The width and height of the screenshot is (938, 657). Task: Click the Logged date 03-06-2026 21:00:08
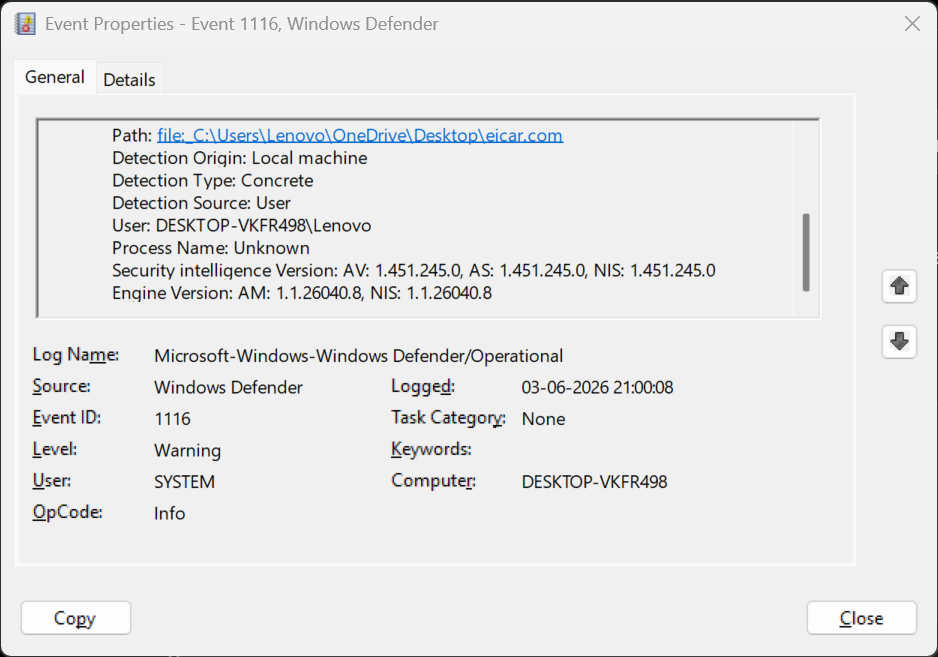(597, 387)
